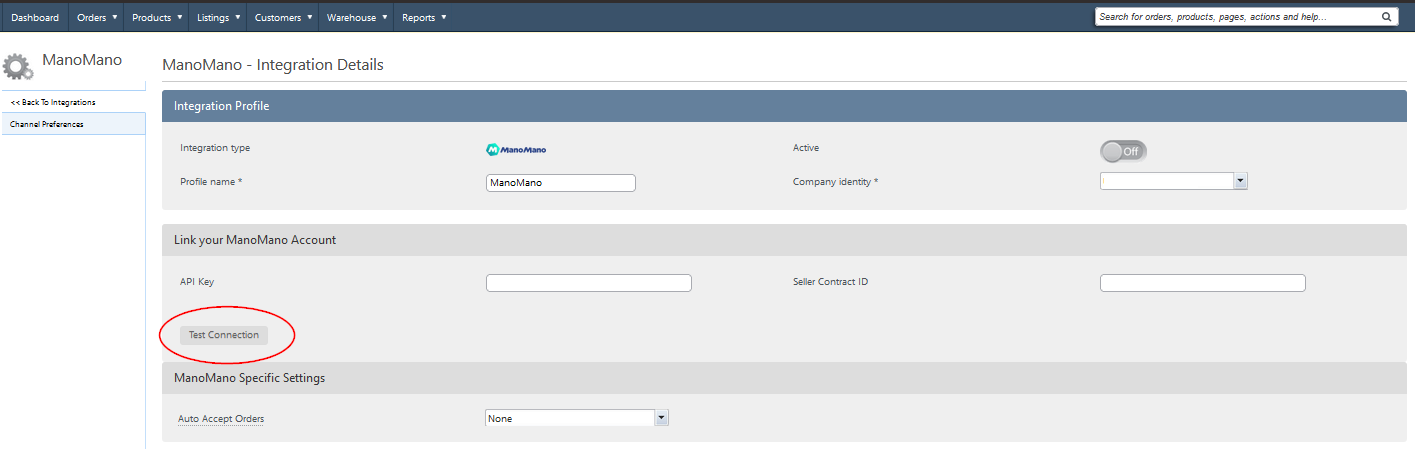
Task: Click the ManoMano gear icon
Action: click(18, 65)
